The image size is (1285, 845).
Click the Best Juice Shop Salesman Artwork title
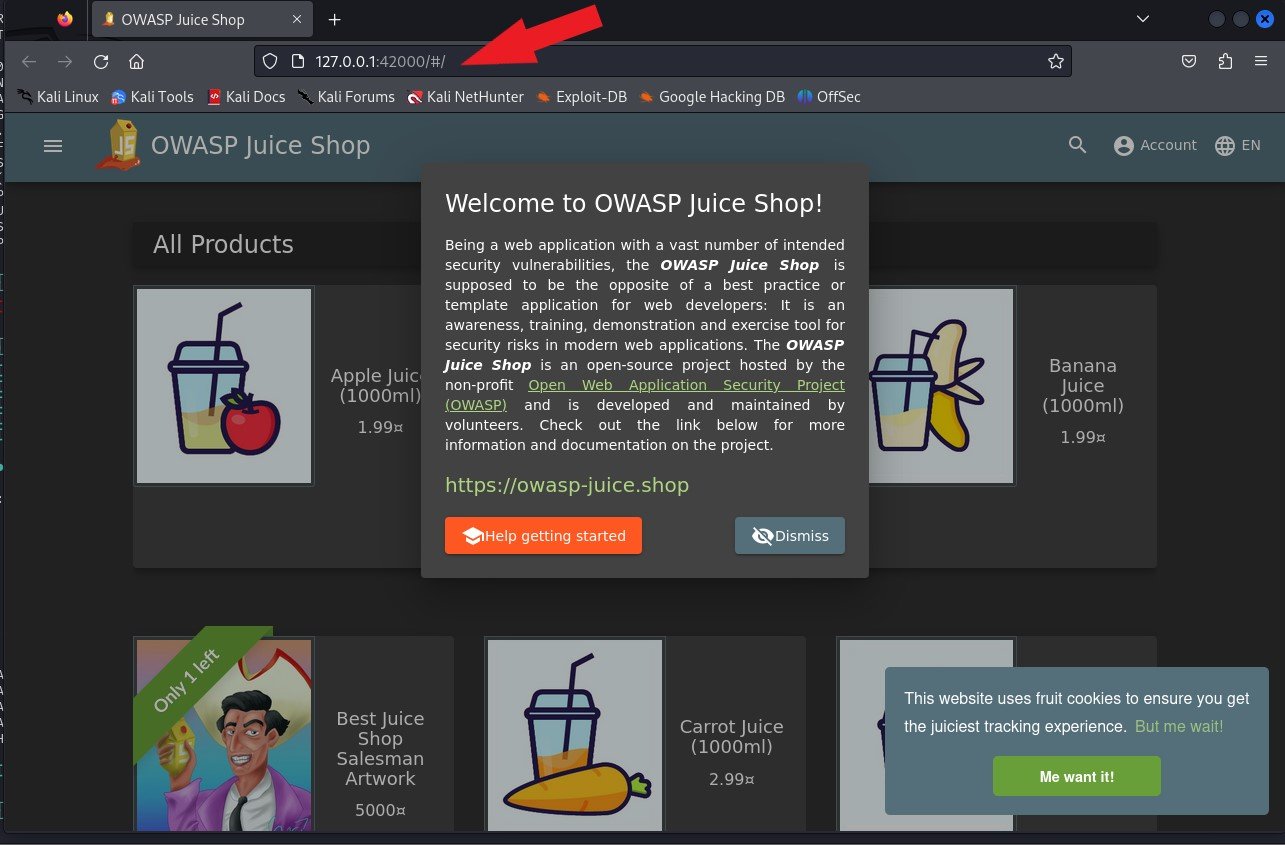(380, 749)
